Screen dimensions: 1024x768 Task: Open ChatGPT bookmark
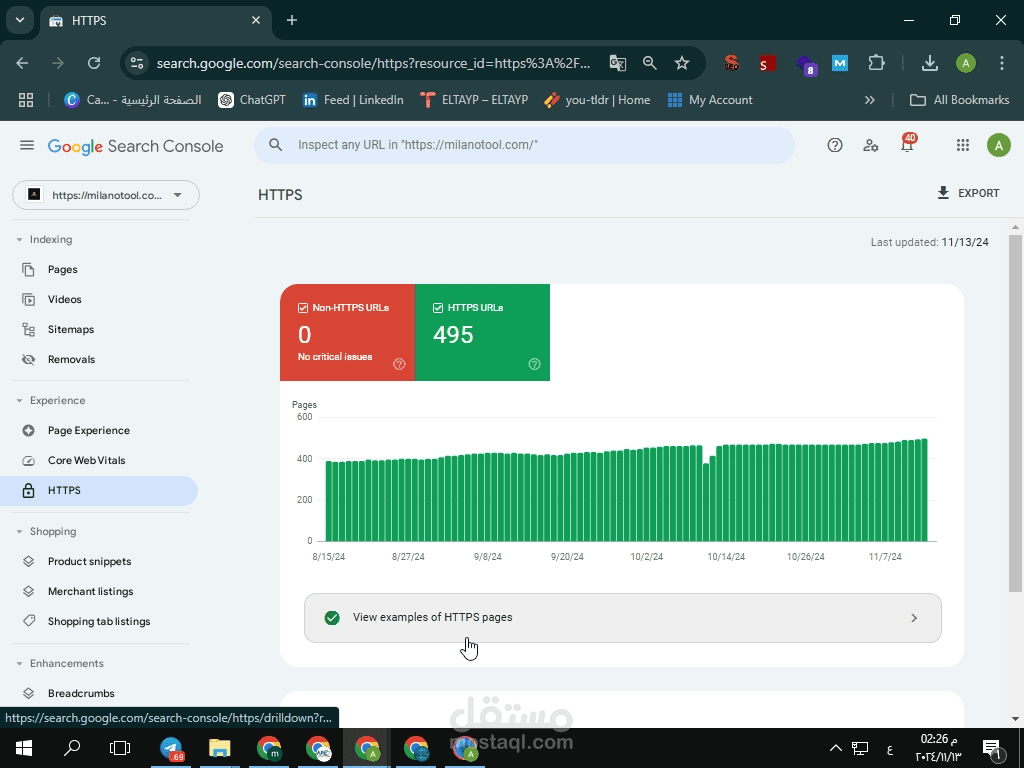[252, 100]
